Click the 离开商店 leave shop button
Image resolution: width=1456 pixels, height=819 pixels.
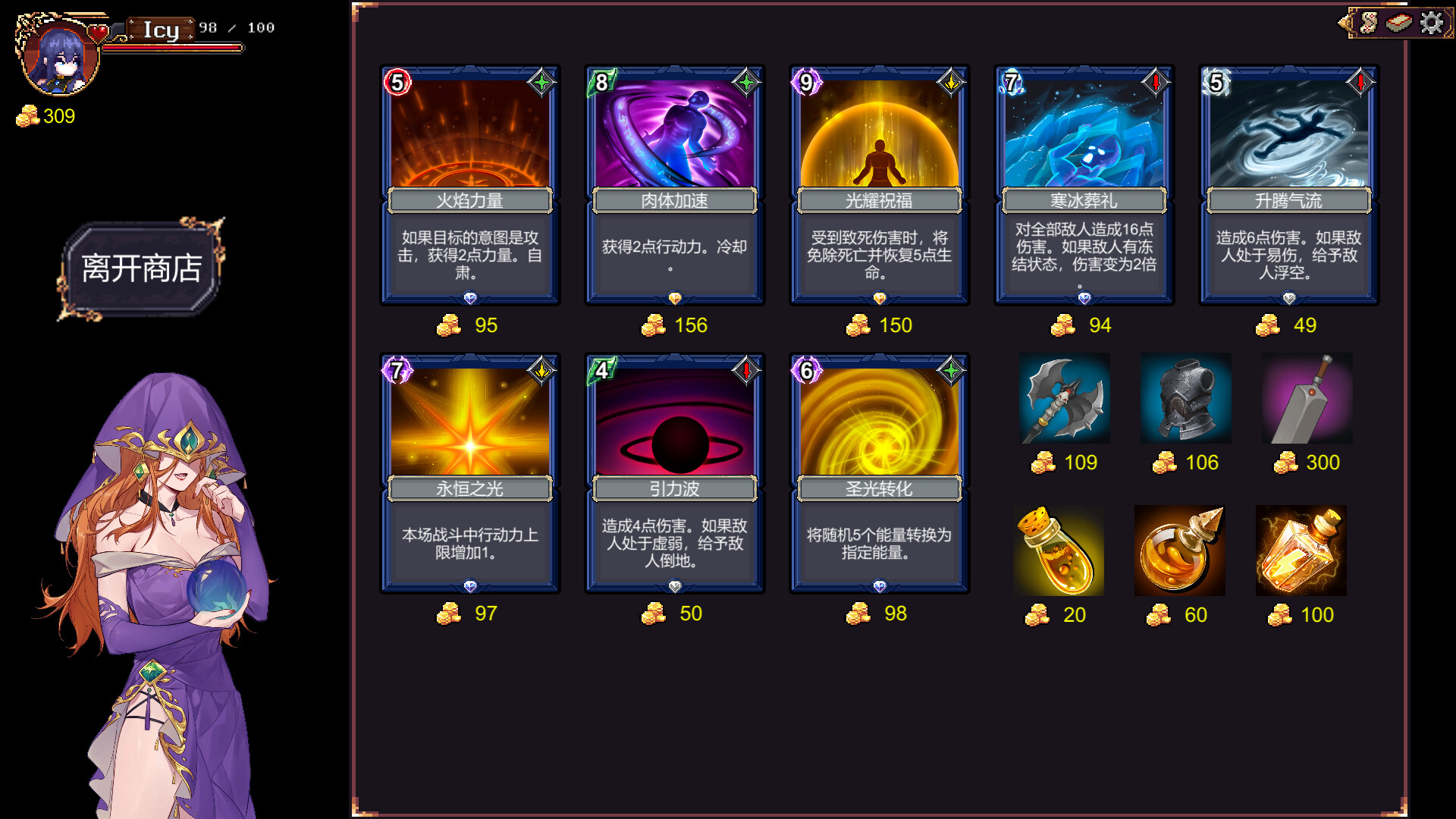[x=141, y=268]
